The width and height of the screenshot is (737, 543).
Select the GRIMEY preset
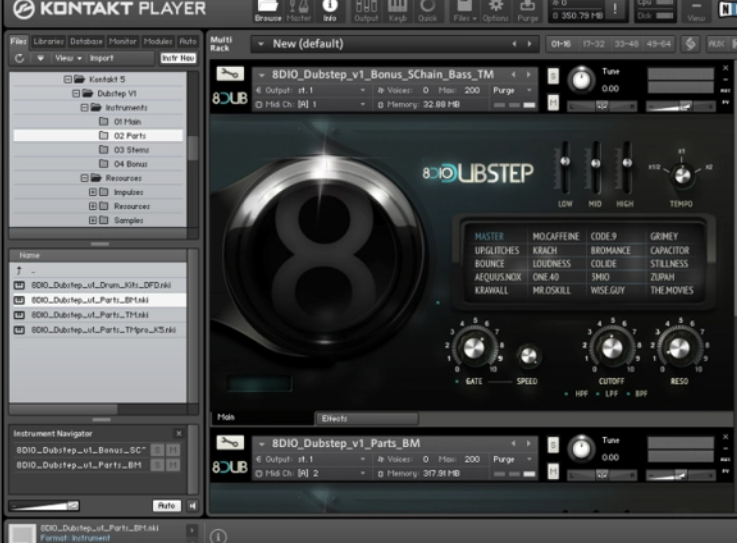[664, 236]
